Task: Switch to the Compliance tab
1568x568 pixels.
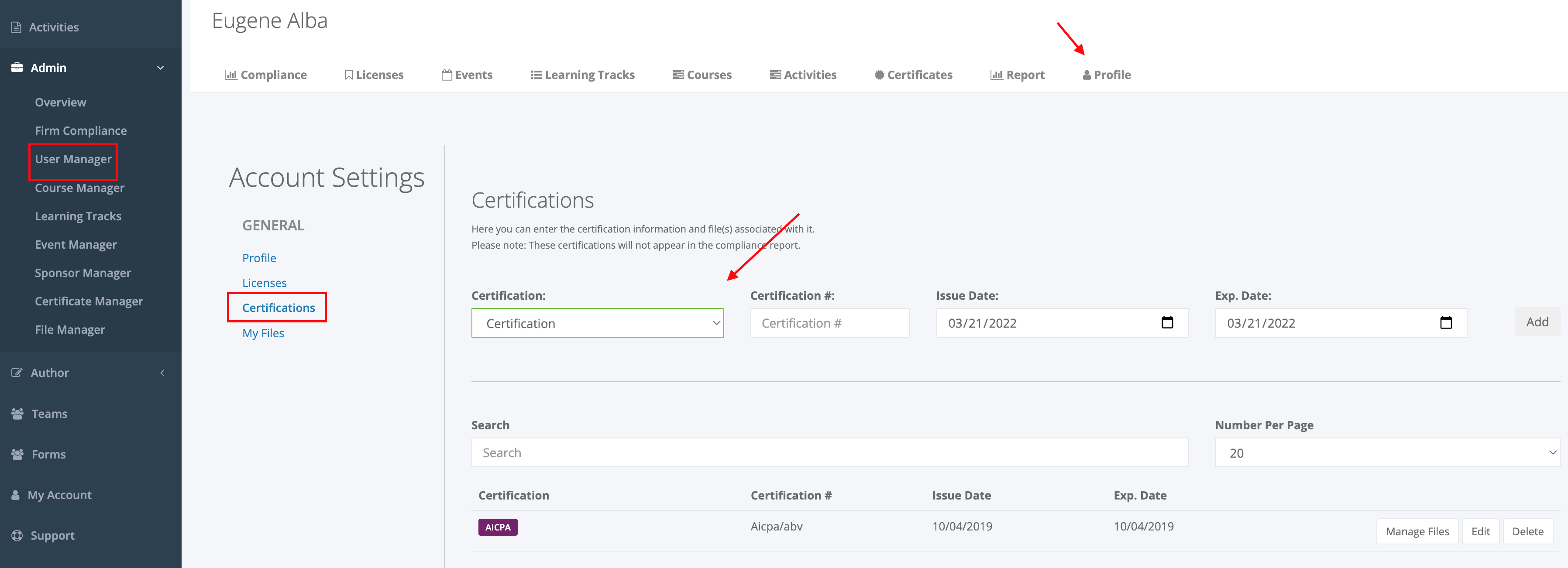Action: (266, 75)
